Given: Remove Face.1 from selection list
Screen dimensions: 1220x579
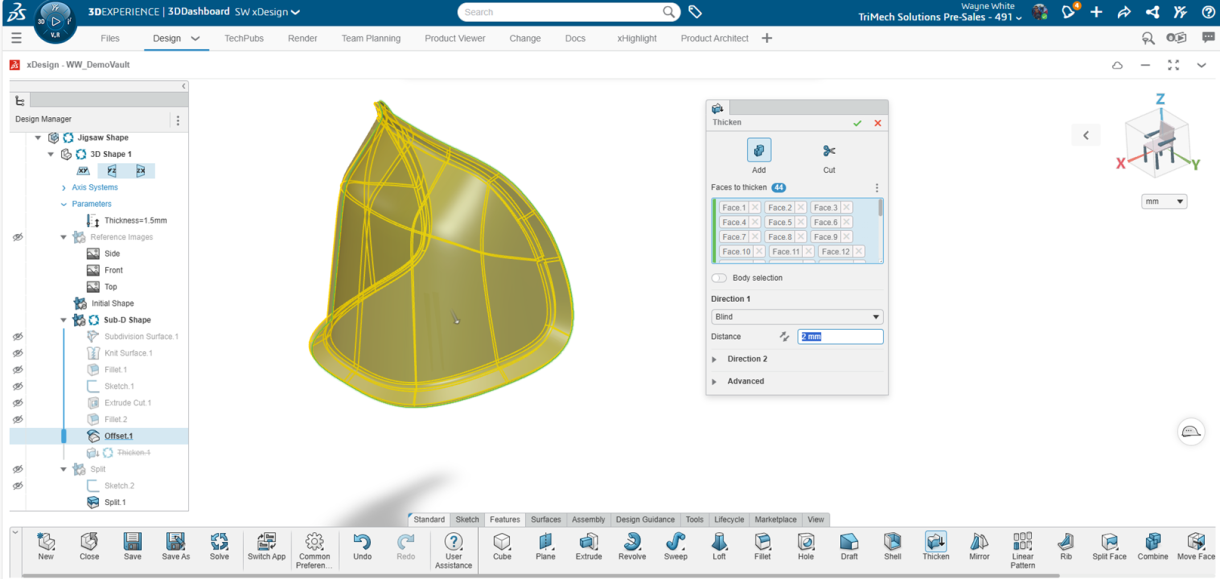Looking at the screenshot, I should 755,208.
